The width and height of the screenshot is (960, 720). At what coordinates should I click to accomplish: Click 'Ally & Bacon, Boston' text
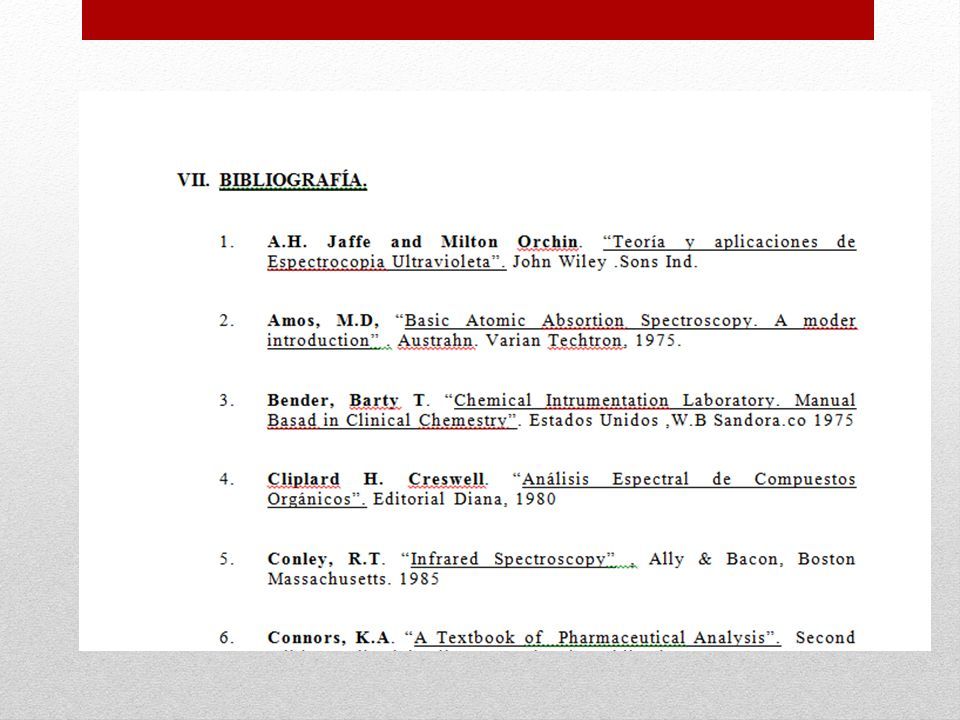[752, 558]
